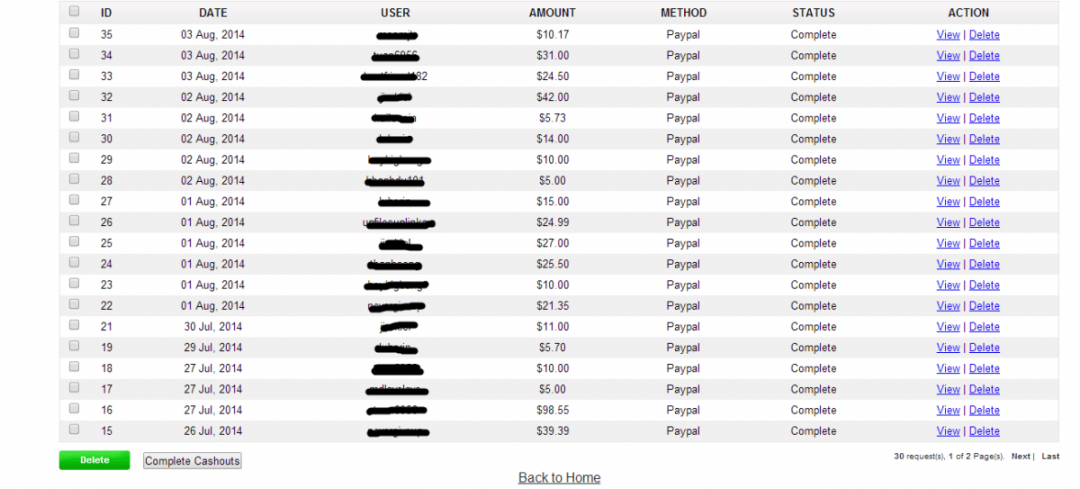Delete the request with ID 34
Image resolution: width=1080 pixels, height=489 pixels.
[x=984, y=56]
